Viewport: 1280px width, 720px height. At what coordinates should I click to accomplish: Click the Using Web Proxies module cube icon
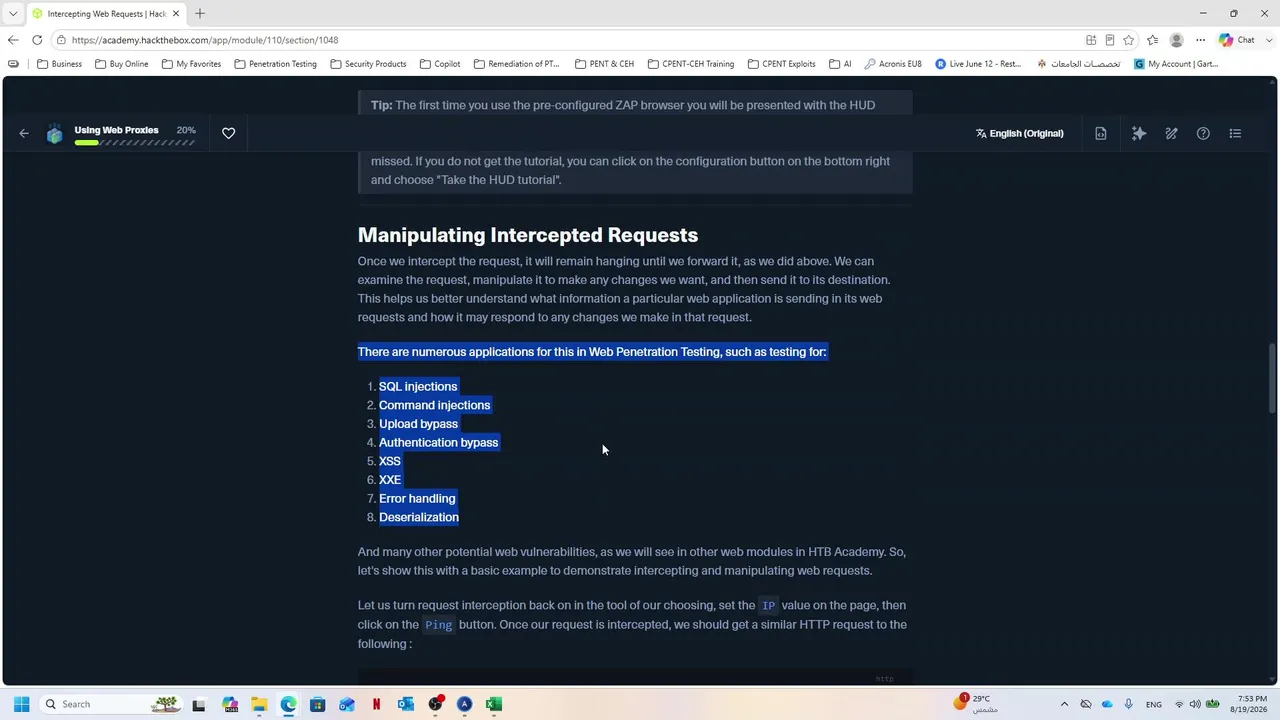[x=55, y=134]
